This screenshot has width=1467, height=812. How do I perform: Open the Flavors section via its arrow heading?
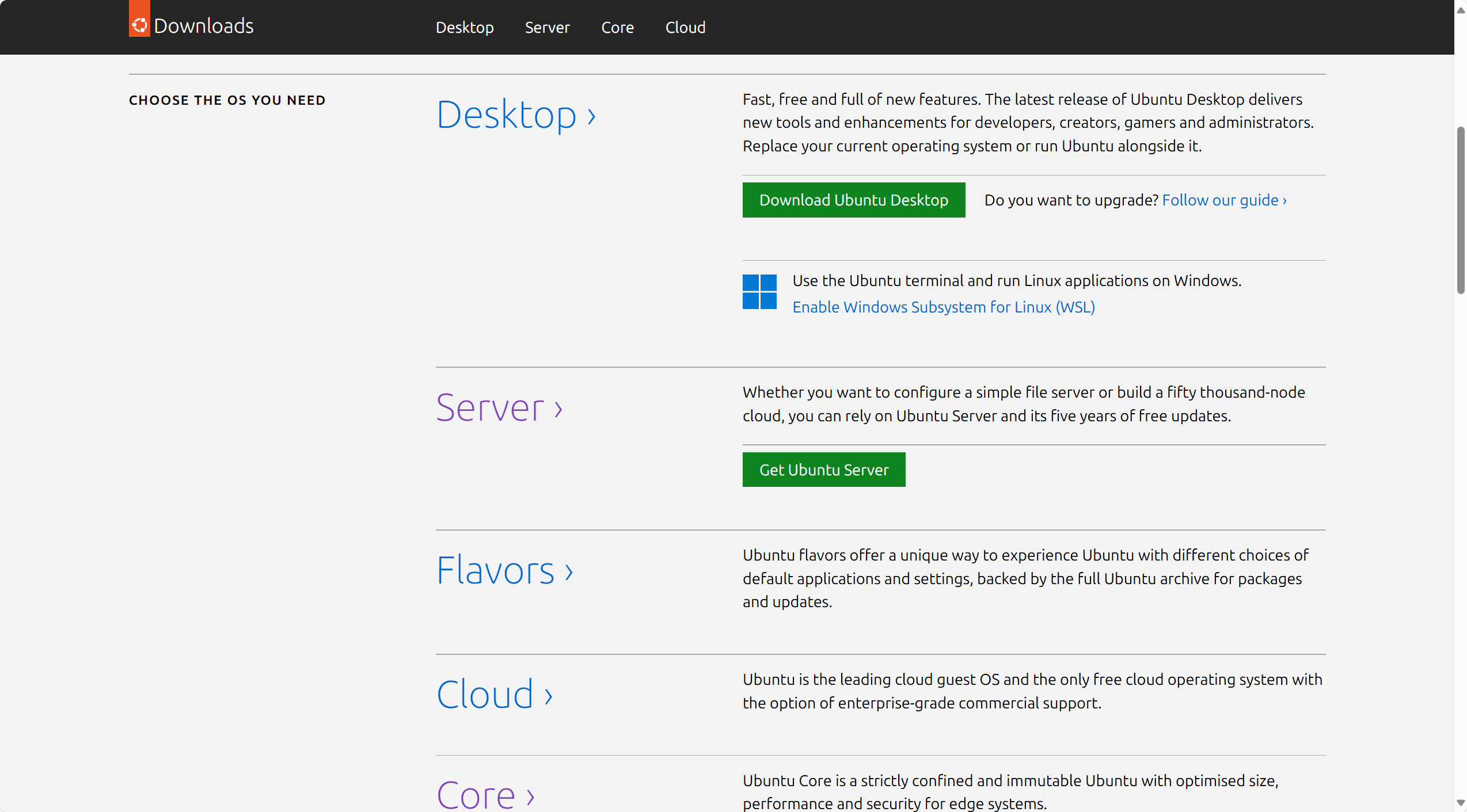click(504, 570)
